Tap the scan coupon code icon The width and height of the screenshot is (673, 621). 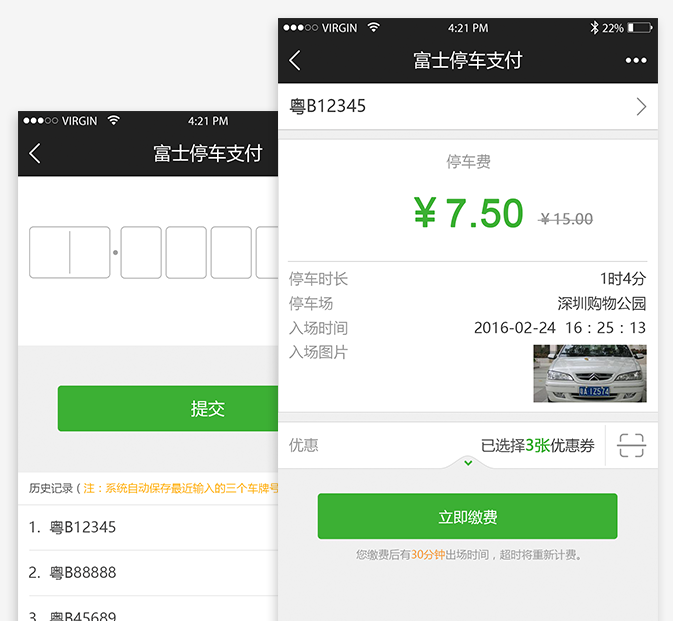631,445
